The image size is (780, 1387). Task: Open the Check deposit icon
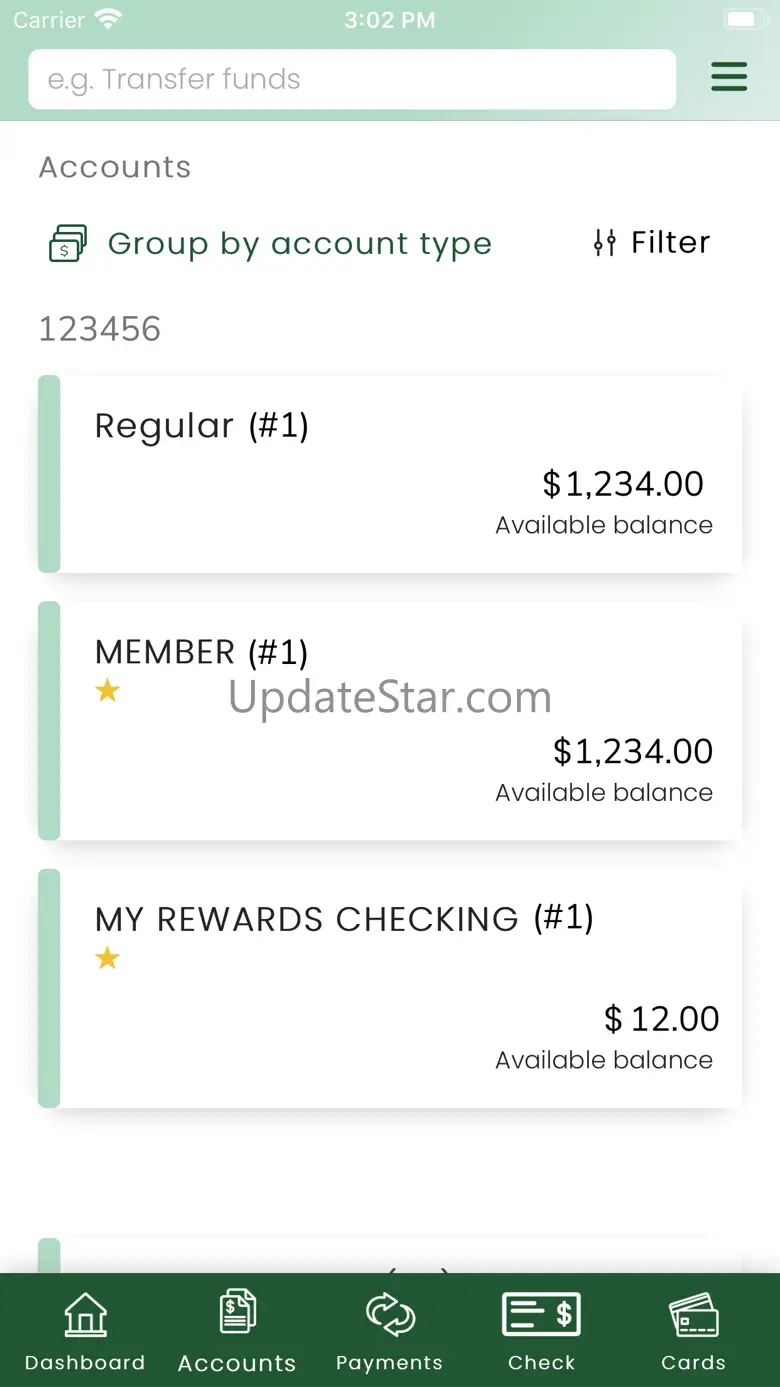pyautogui.click(x=541, y=1313)
